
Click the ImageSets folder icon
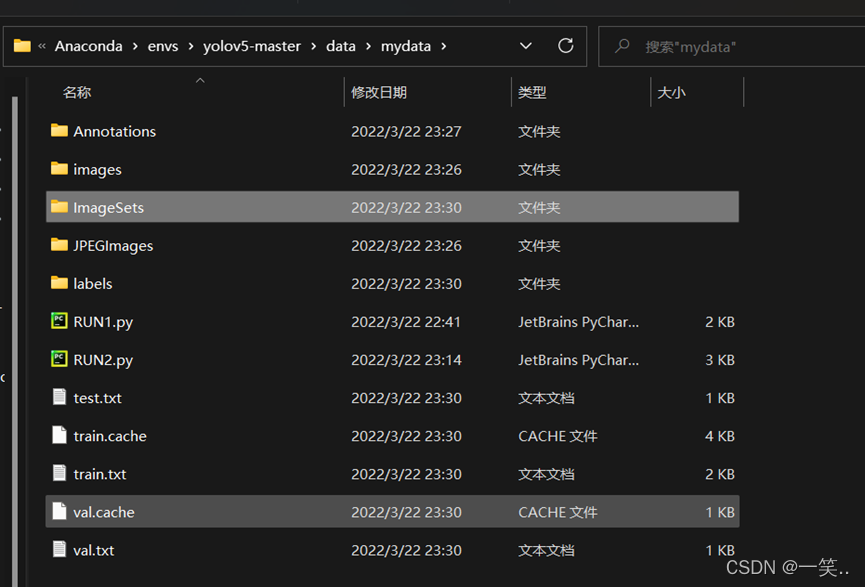pyautogui.click(x=59, y=207)
